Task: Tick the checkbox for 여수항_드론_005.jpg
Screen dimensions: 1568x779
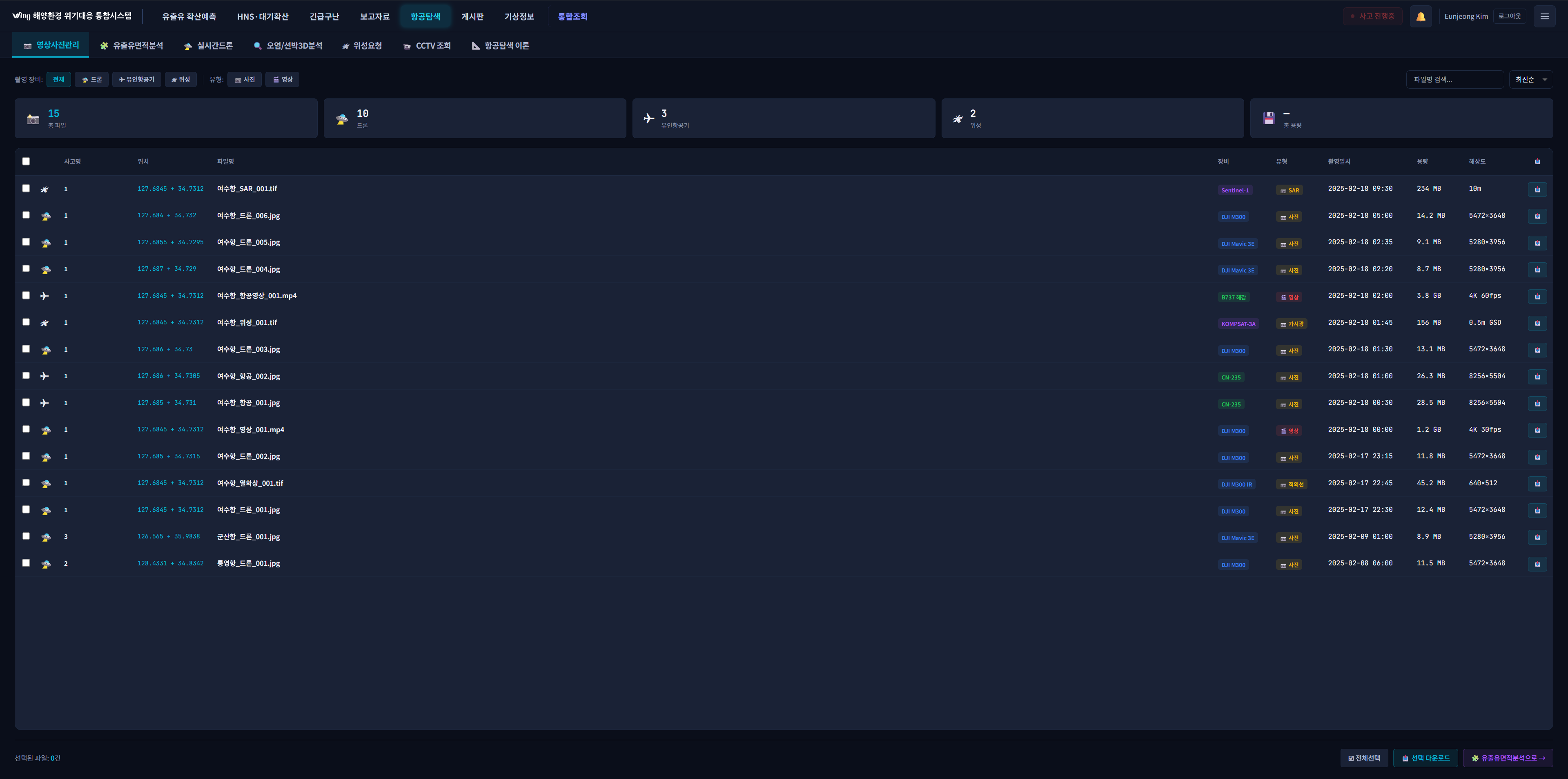Action: [x=26, y=242]
